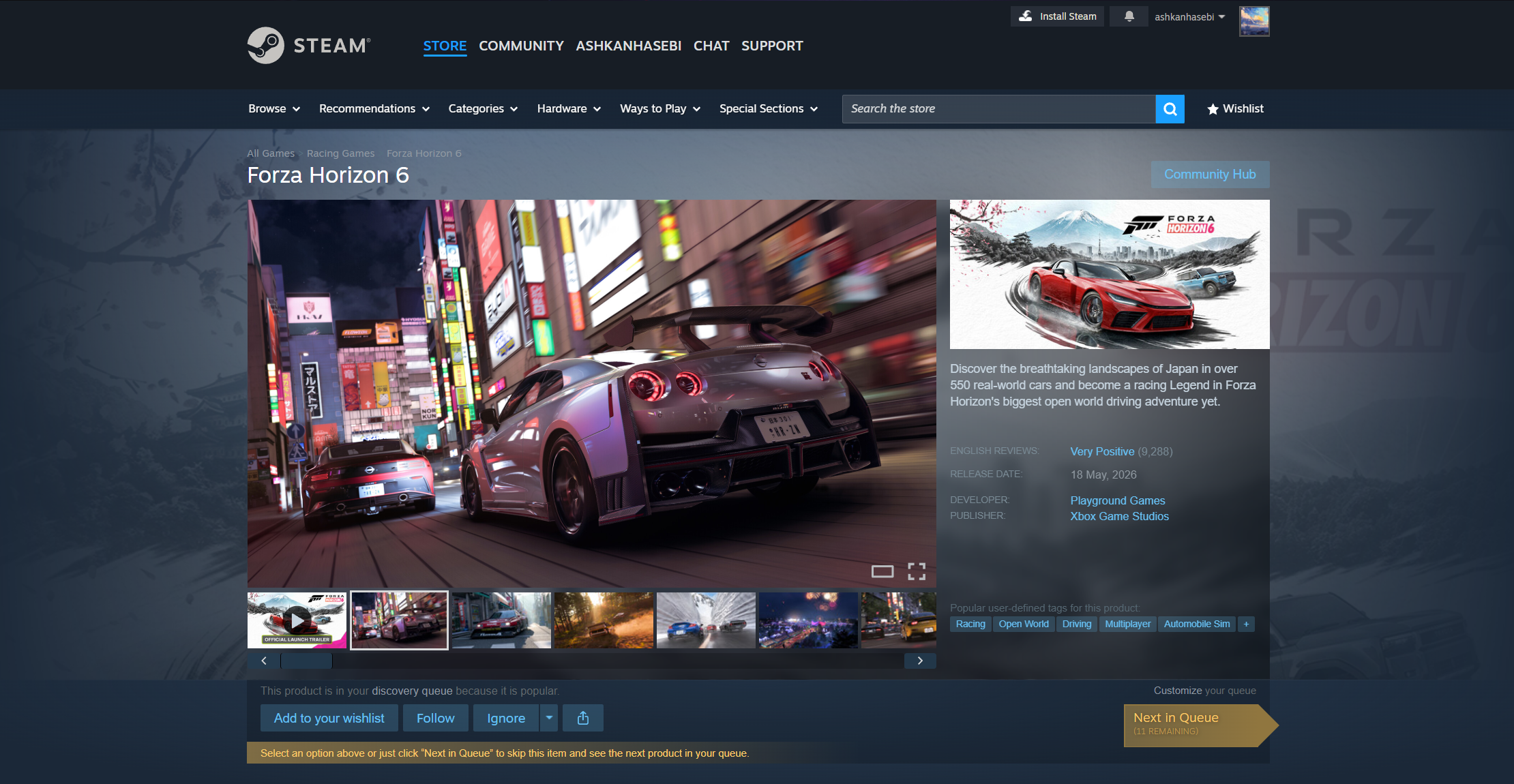Expand the Hardware menu
1514x784 pixels.
tap(569, 109)
